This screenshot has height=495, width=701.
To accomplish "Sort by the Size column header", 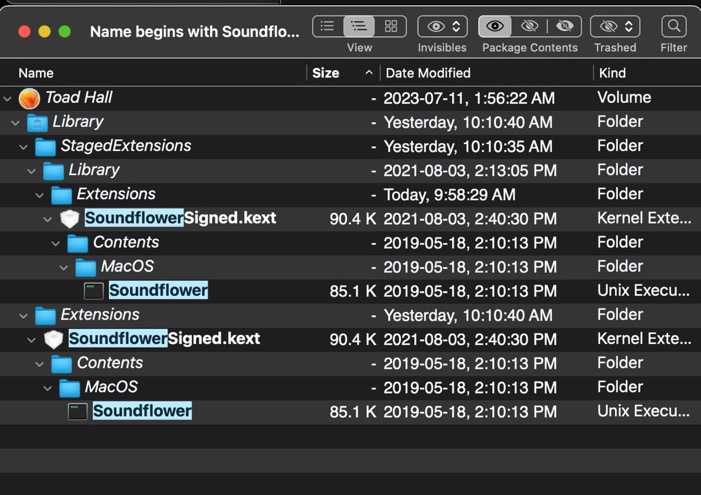I will (x=325, y=73).
